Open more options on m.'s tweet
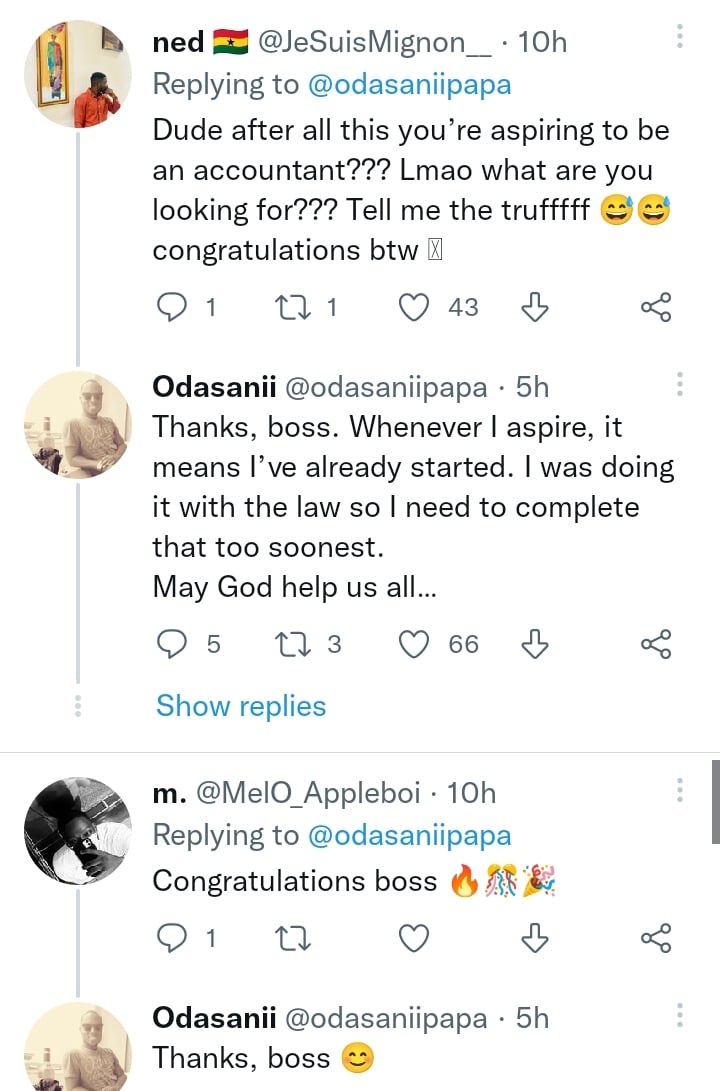The image size is (720, 1091). coord(680,791)
